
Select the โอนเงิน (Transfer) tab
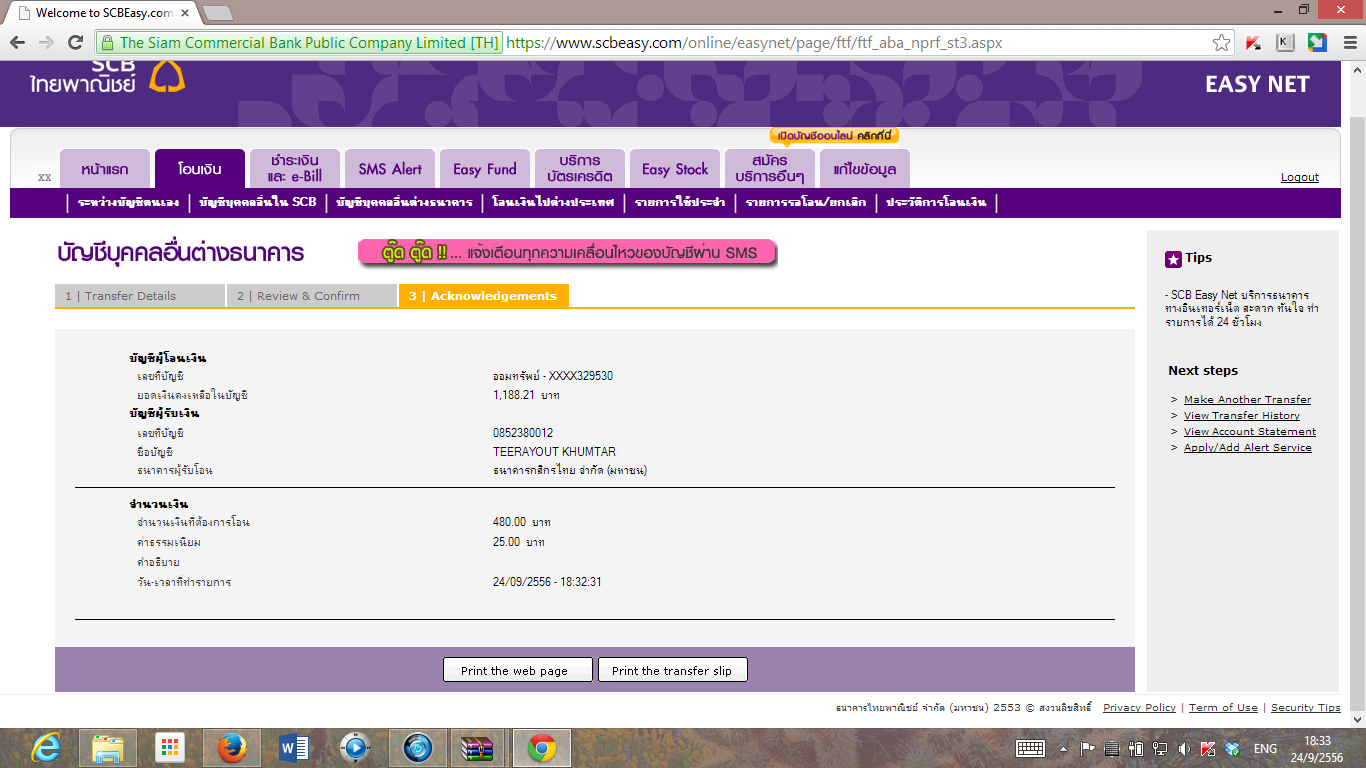tap(200, 168)
